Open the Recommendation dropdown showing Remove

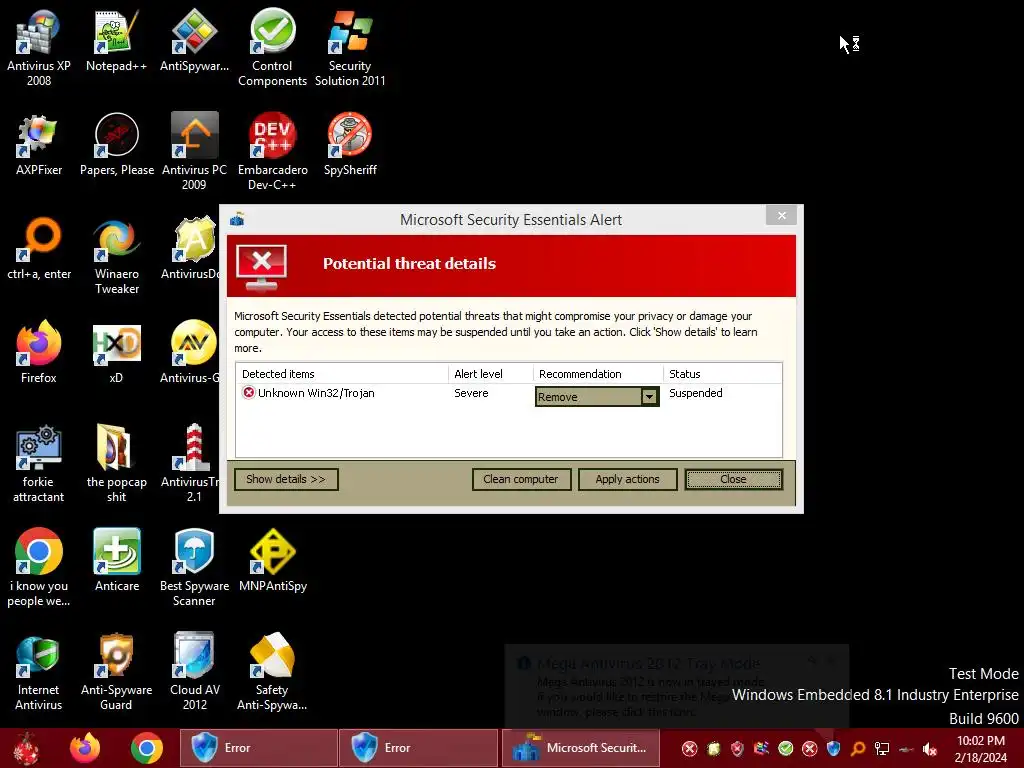[x=597, y=396]
